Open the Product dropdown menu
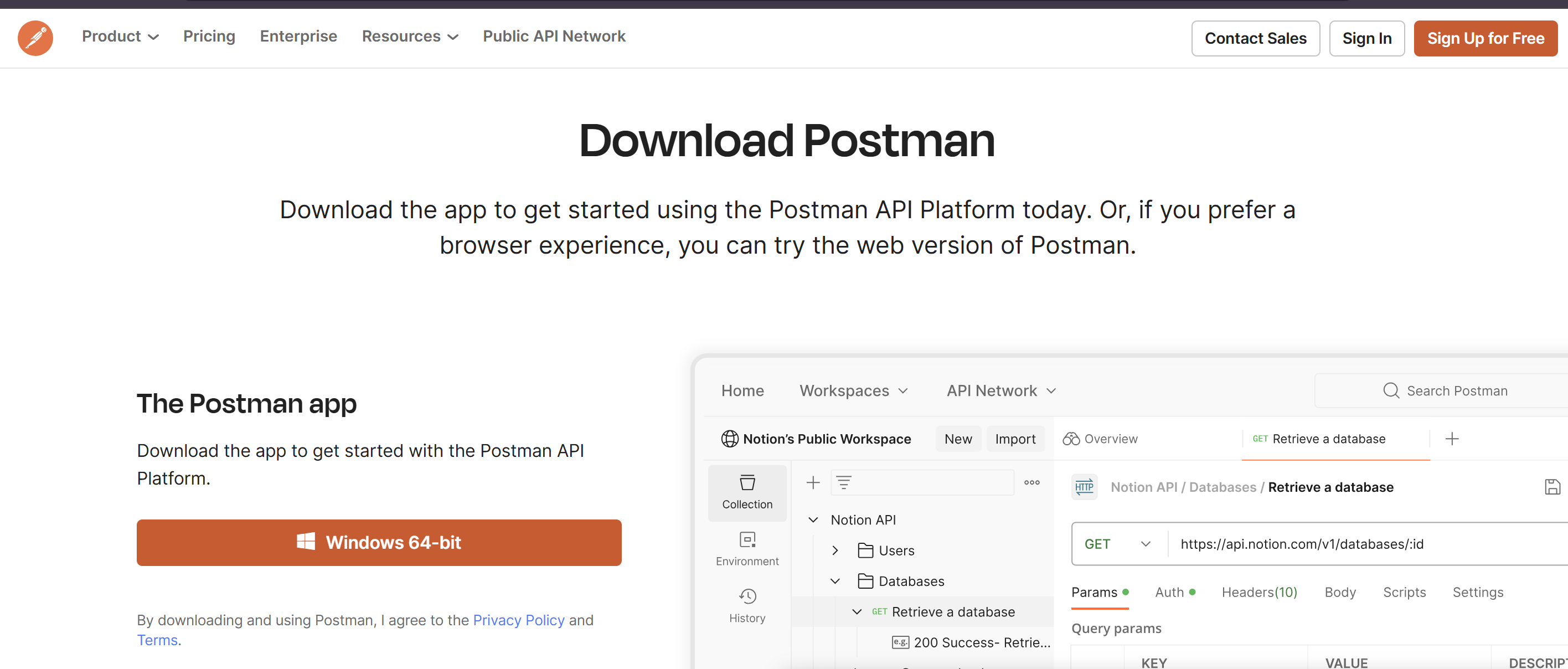Screen dimensions: 1568x669 [x=120, y=37]
